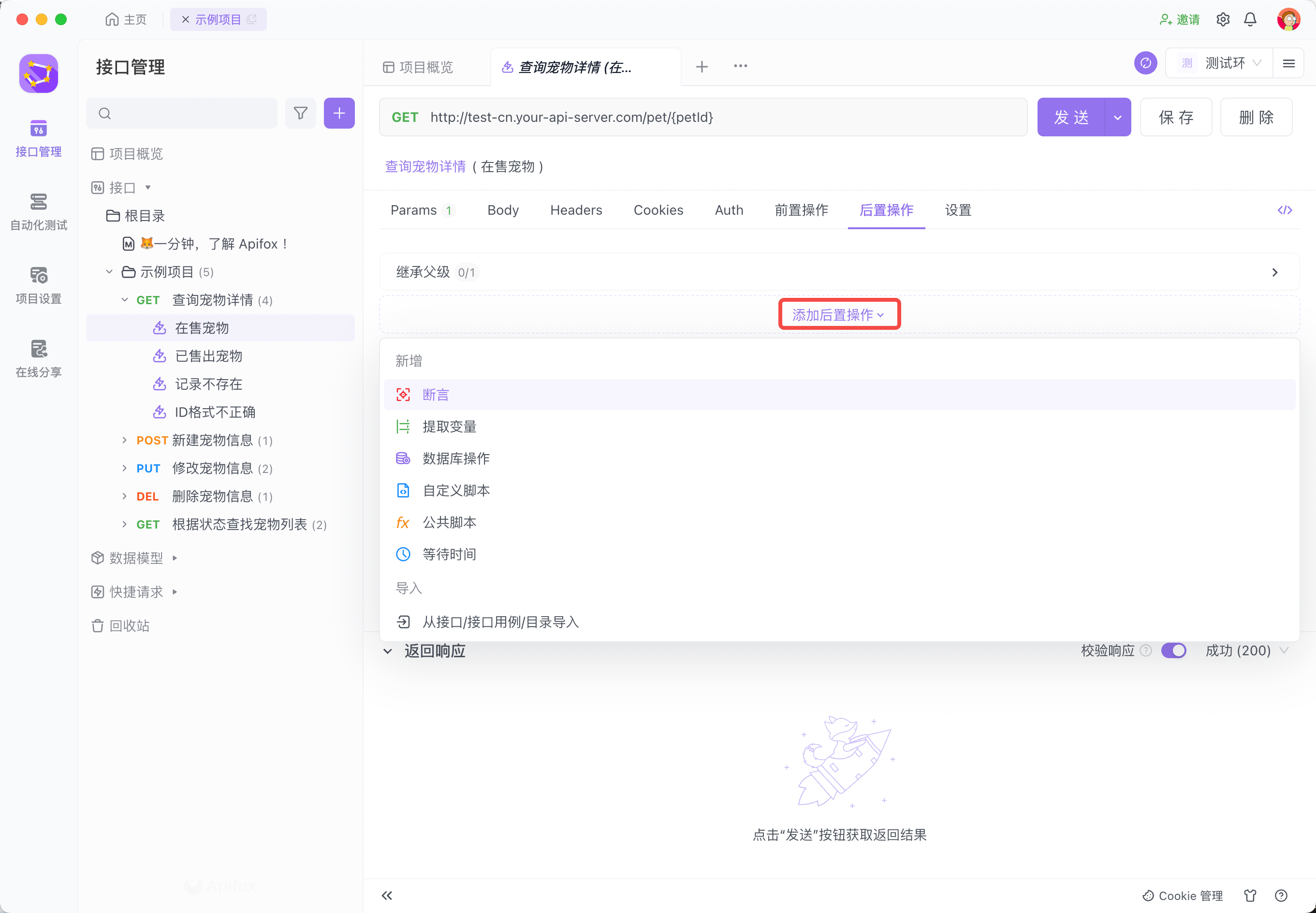
Task: Open the 项目设置 sidebar section
Action: click(38, 285)
